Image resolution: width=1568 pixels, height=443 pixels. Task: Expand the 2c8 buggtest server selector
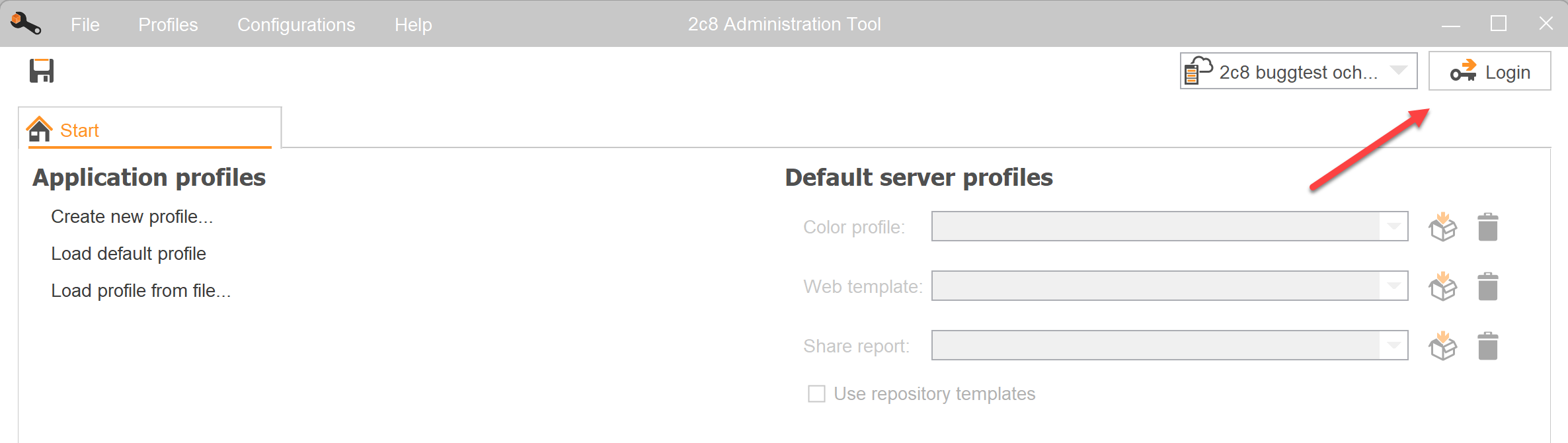1398,71
